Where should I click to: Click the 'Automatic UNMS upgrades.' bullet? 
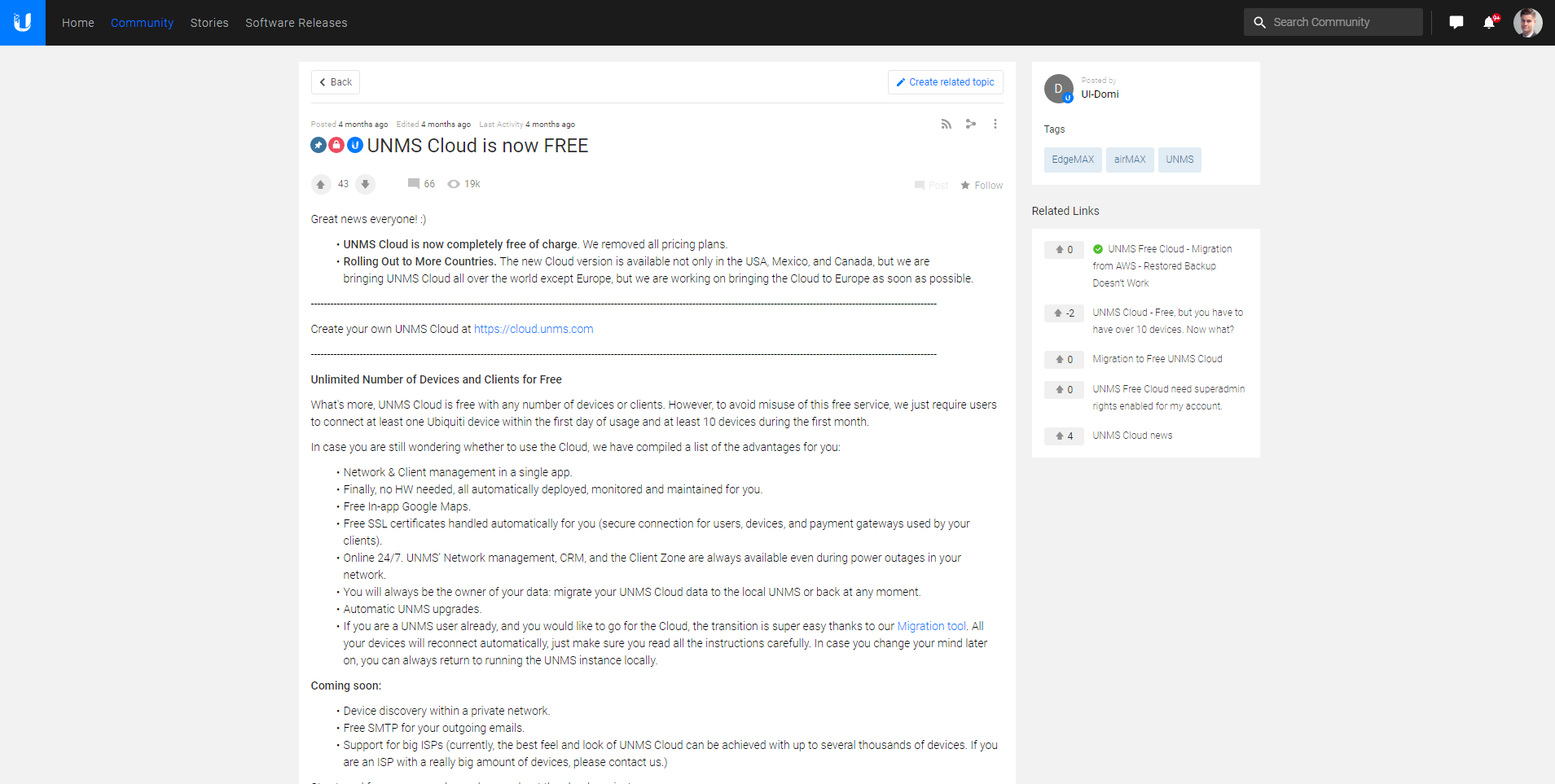point(412,609)
